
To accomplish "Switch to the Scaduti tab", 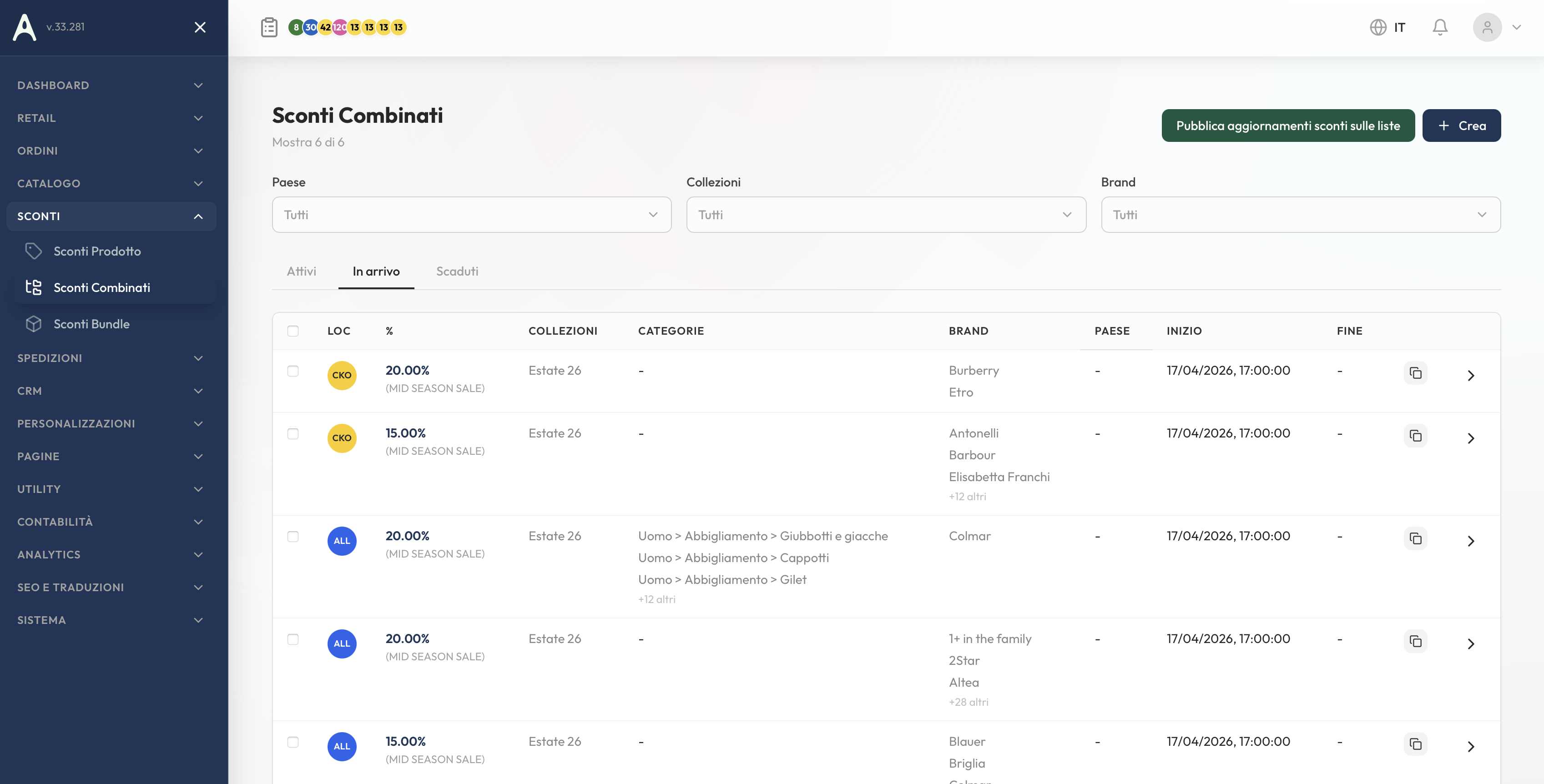I will tap(457, 271).
